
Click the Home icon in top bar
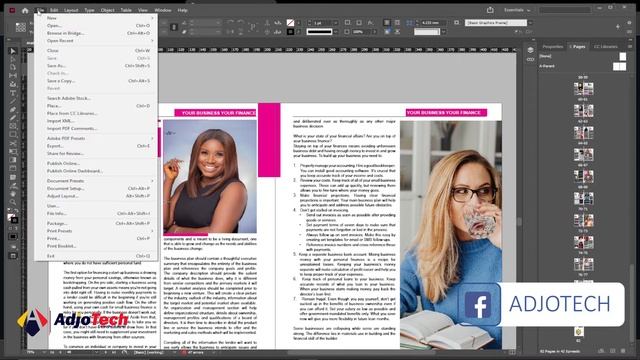click(25, 10)
